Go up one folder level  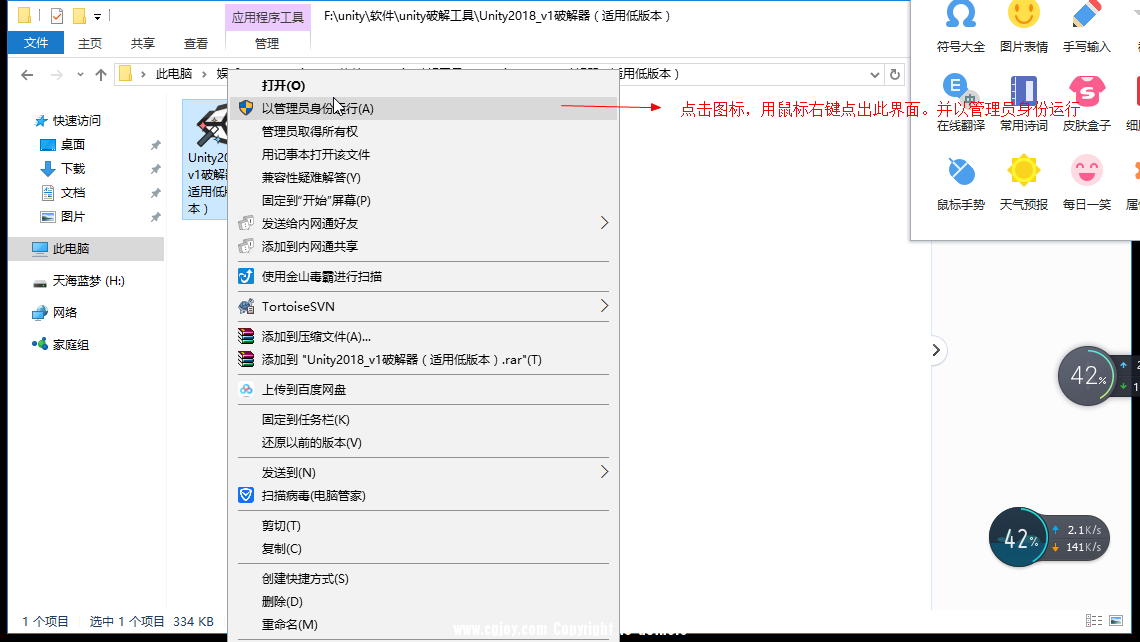[x=101, y=74]
